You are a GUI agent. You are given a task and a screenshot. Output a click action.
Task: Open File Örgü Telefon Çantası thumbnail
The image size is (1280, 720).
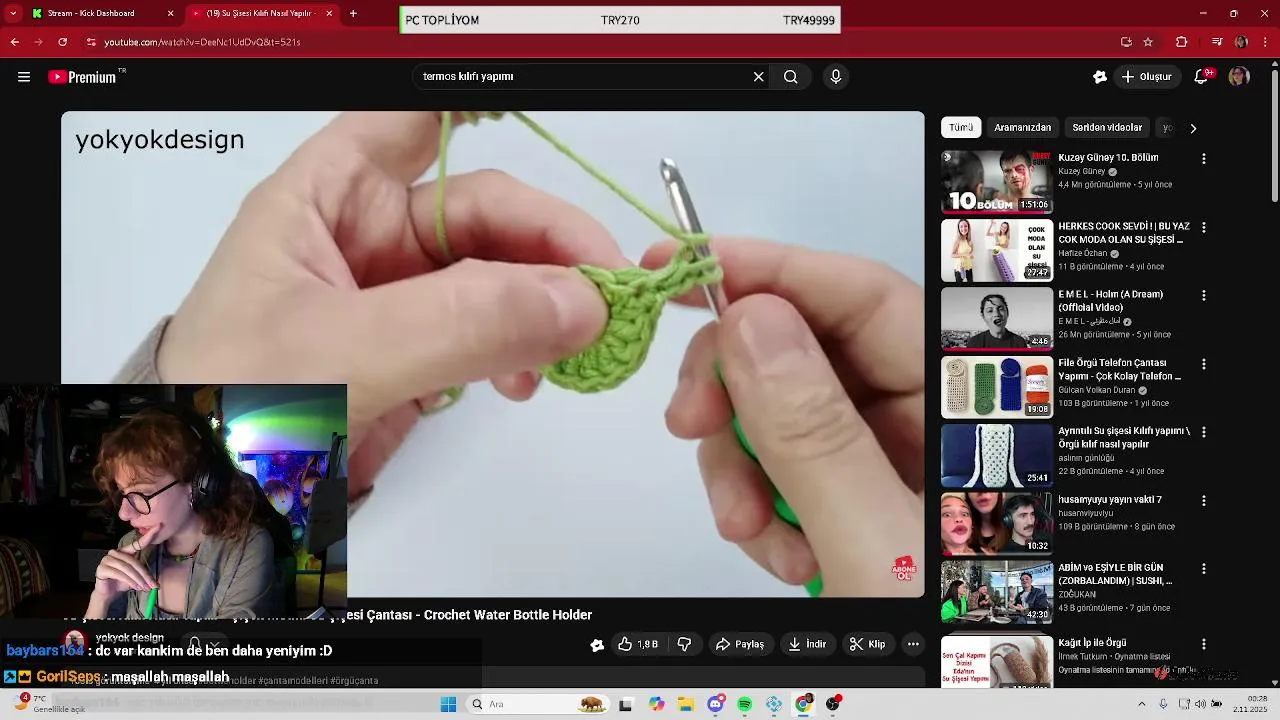coord(997,387)
